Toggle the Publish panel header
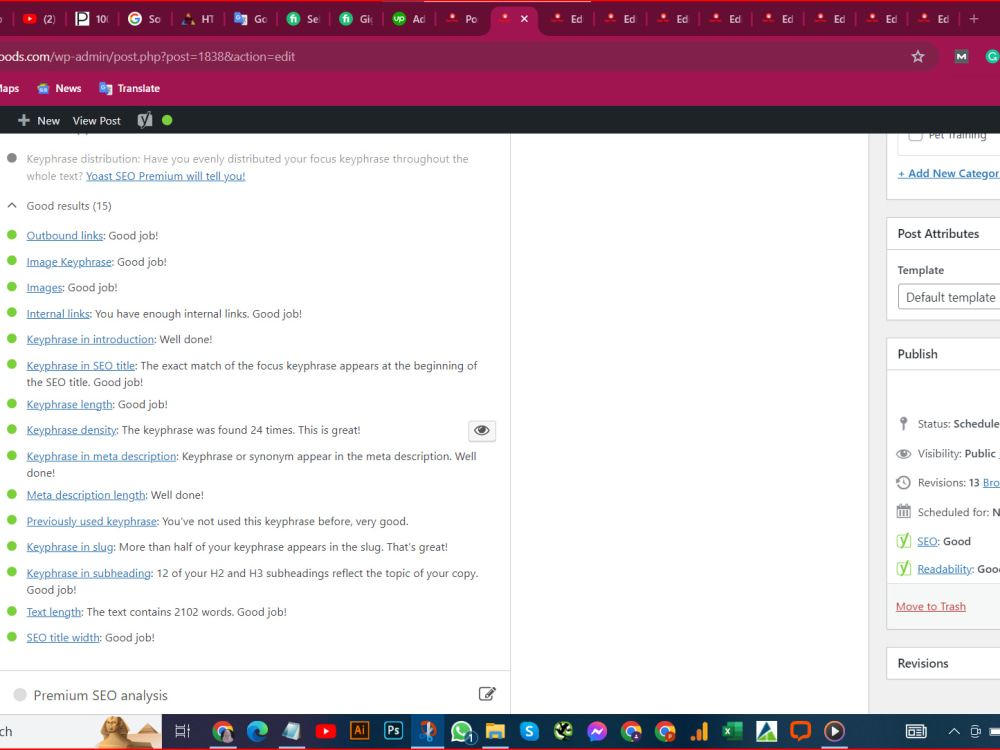This screenshot has width=1000, height=750. 944,354
